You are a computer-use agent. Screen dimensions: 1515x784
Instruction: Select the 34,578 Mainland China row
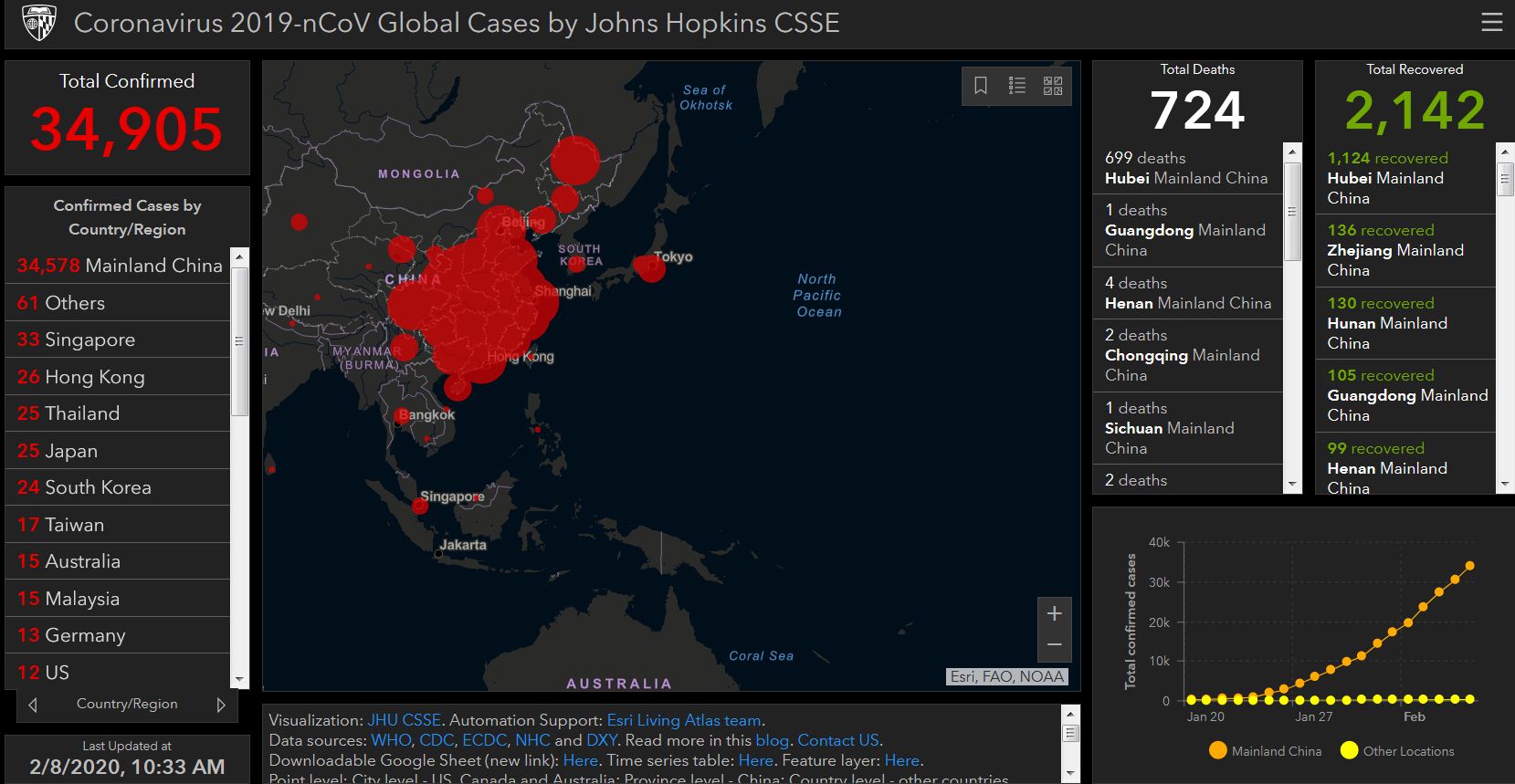pos(118,266)
